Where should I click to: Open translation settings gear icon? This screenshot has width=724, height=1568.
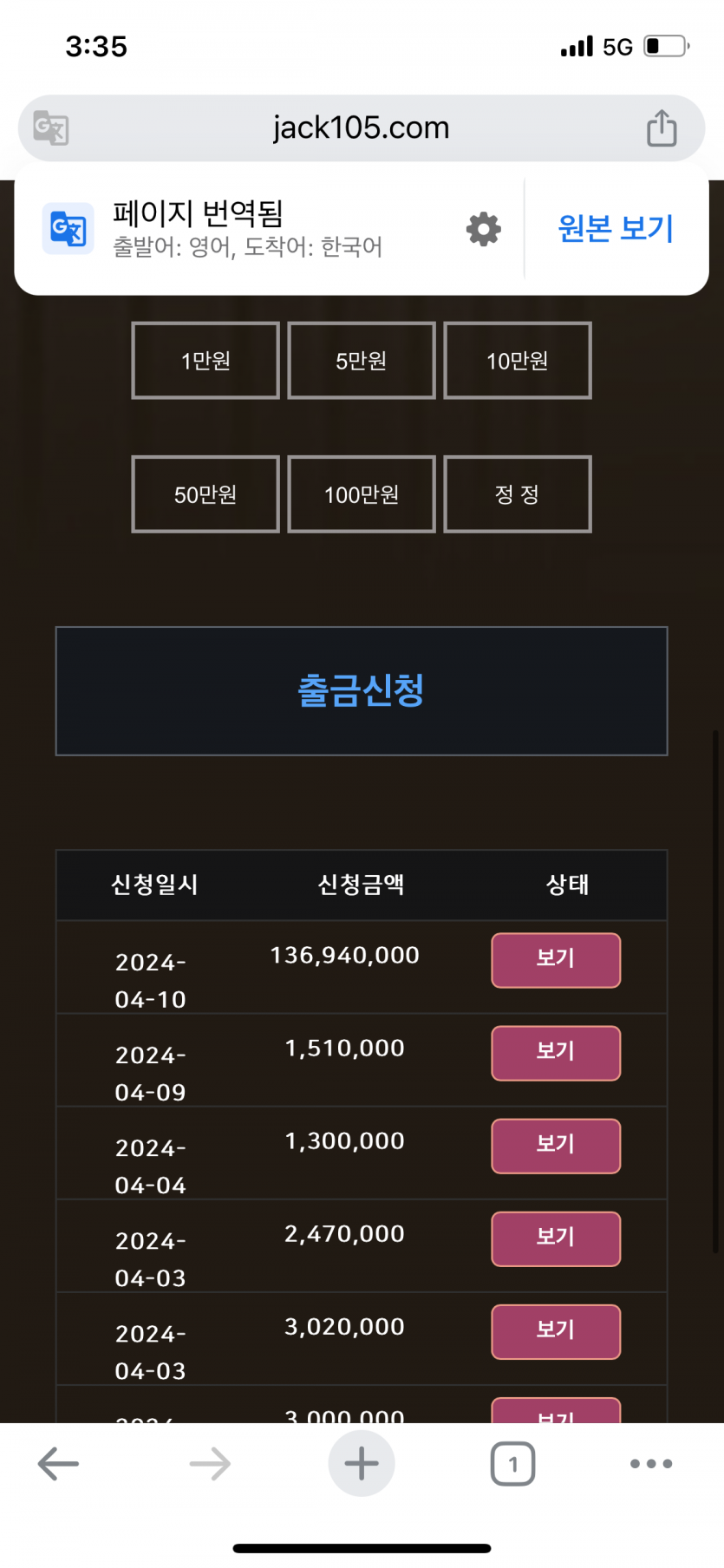484,229
